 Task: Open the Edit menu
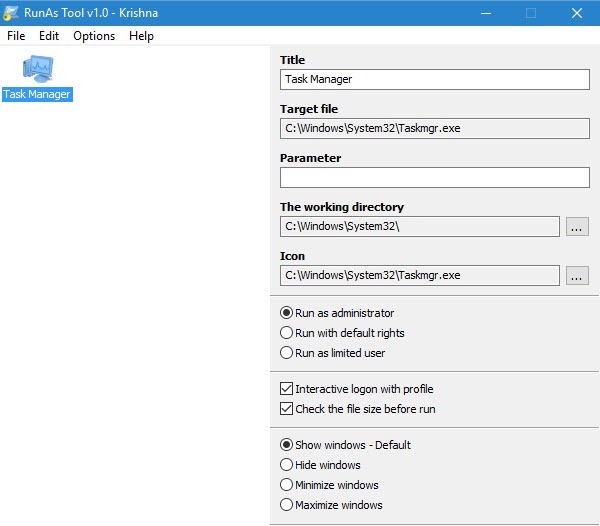coord(49,36)
